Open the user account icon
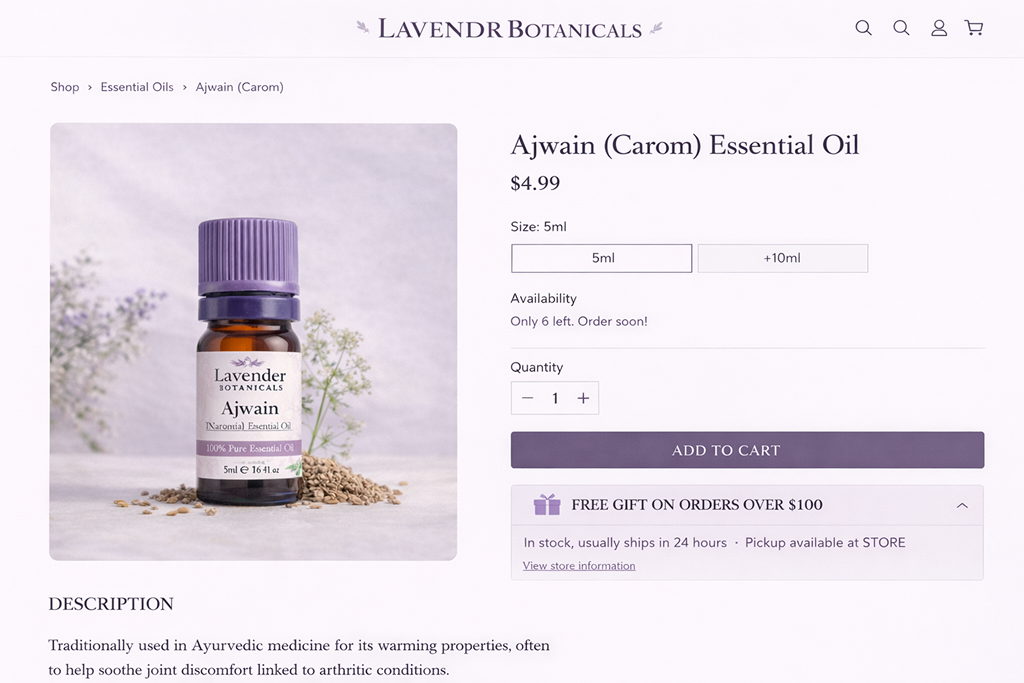1024x683 pixels. (x=939, y=27)
